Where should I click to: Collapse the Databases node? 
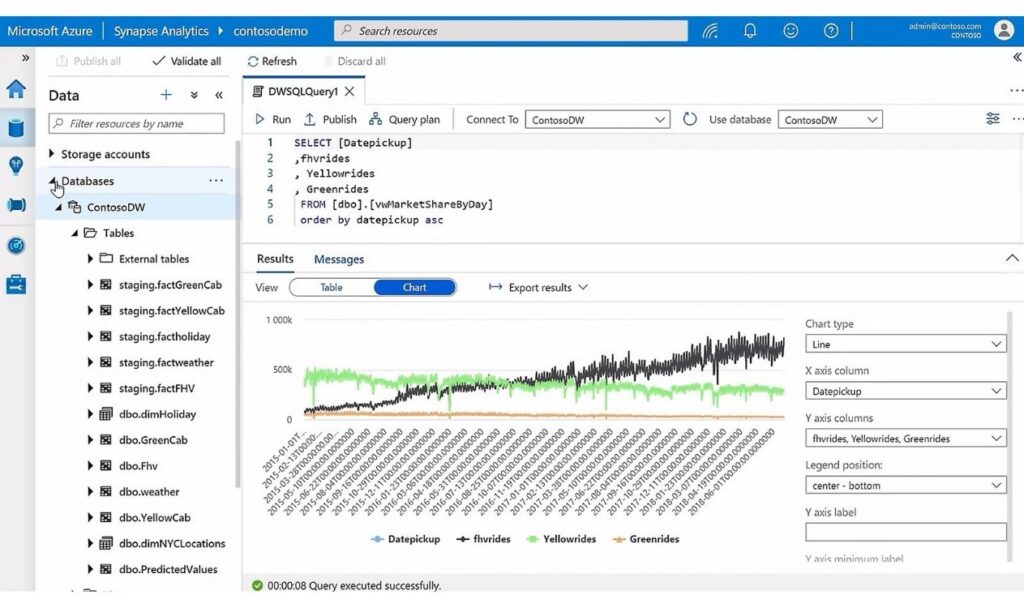coord(52,181)
